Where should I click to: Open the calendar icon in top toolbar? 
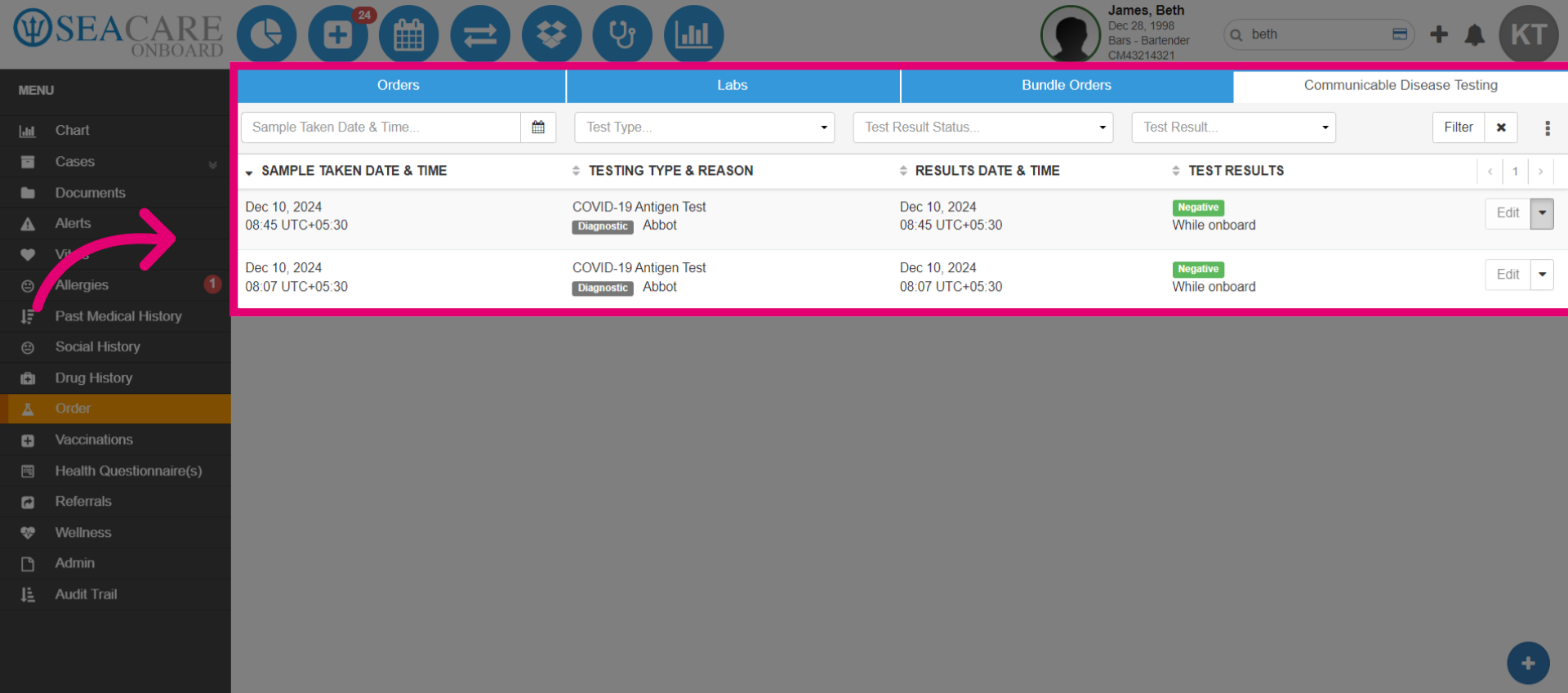tap(409, 35)
